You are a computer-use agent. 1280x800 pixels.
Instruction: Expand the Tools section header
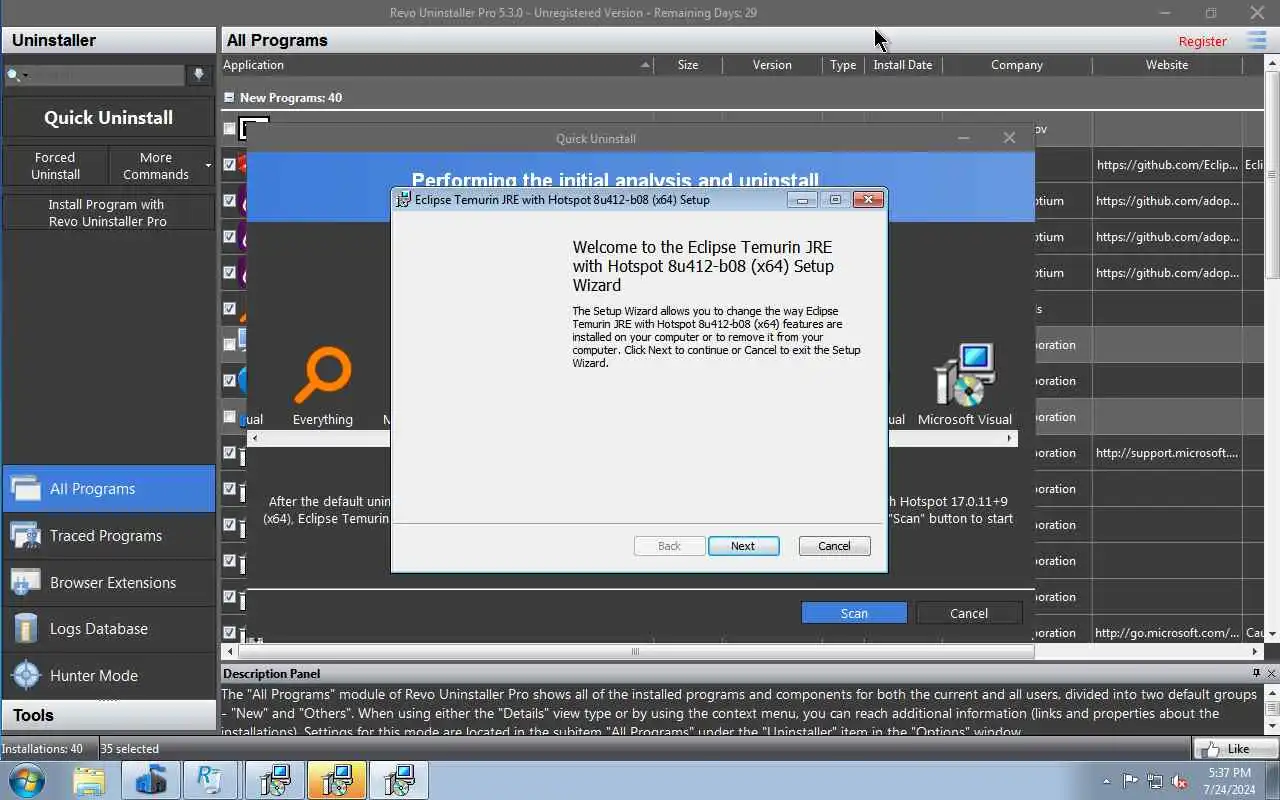click(108, 715)
